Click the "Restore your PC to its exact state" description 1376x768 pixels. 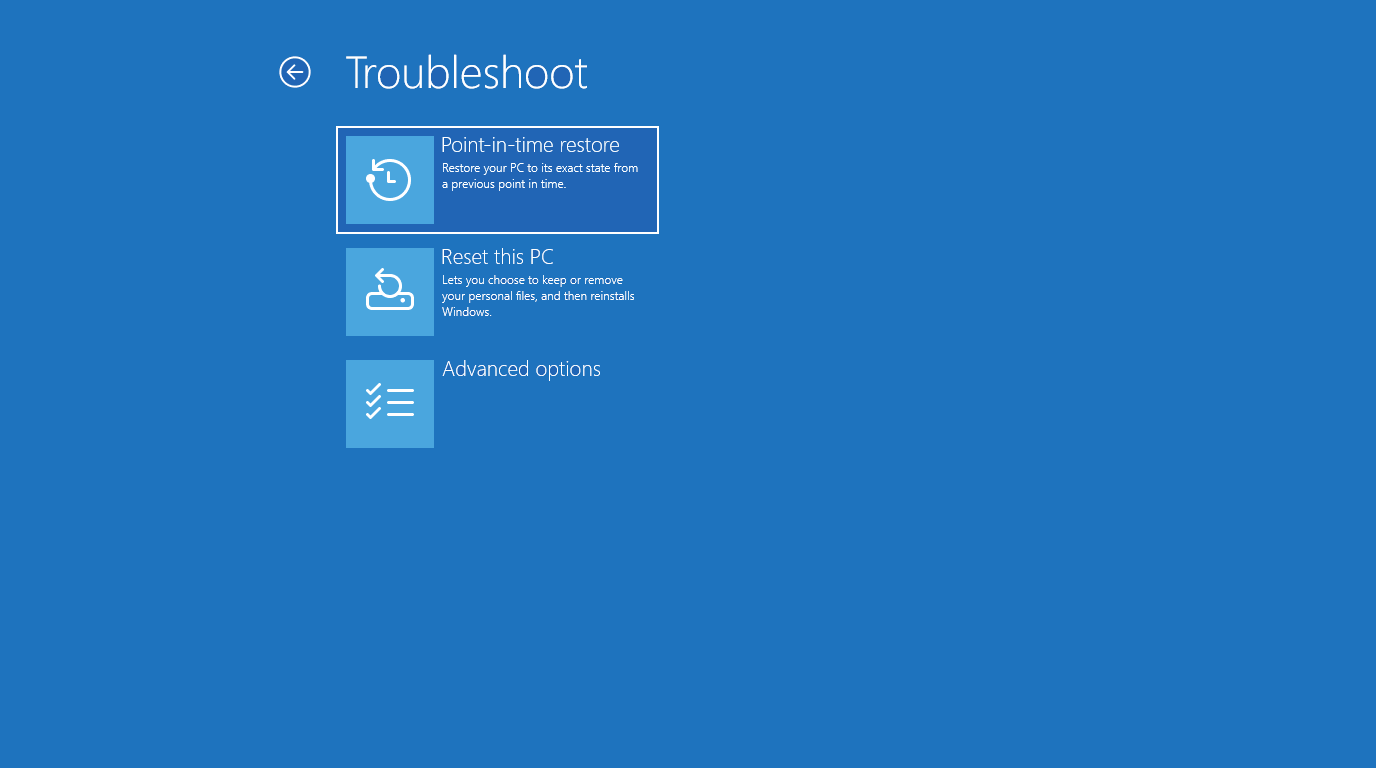(540, 168)
